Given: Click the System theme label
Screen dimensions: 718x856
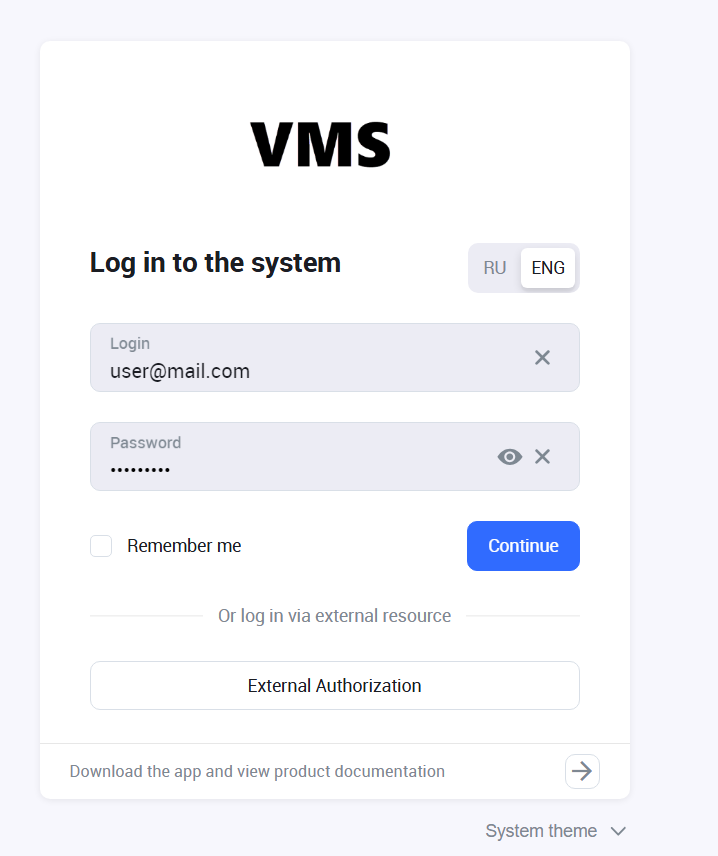Looking at the screenshot, I should point(540,830).
